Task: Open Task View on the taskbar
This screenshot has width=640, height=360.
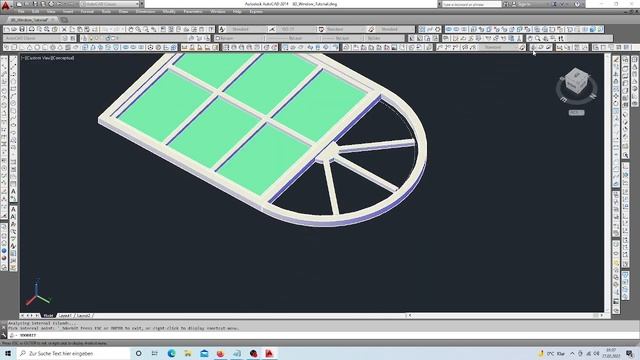Action: tap(155, 353)
